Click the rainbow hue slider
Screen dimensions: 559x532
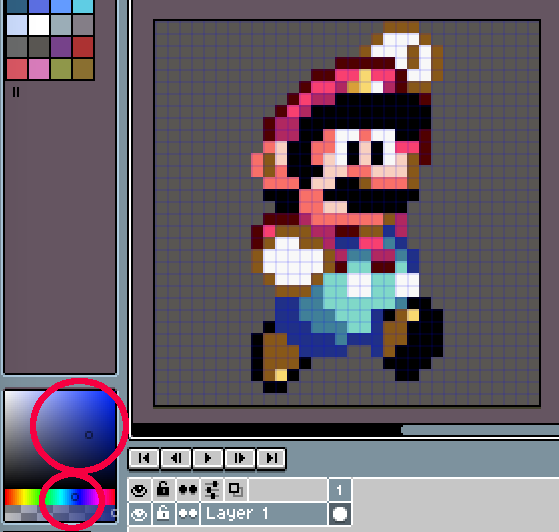(60, 497)
